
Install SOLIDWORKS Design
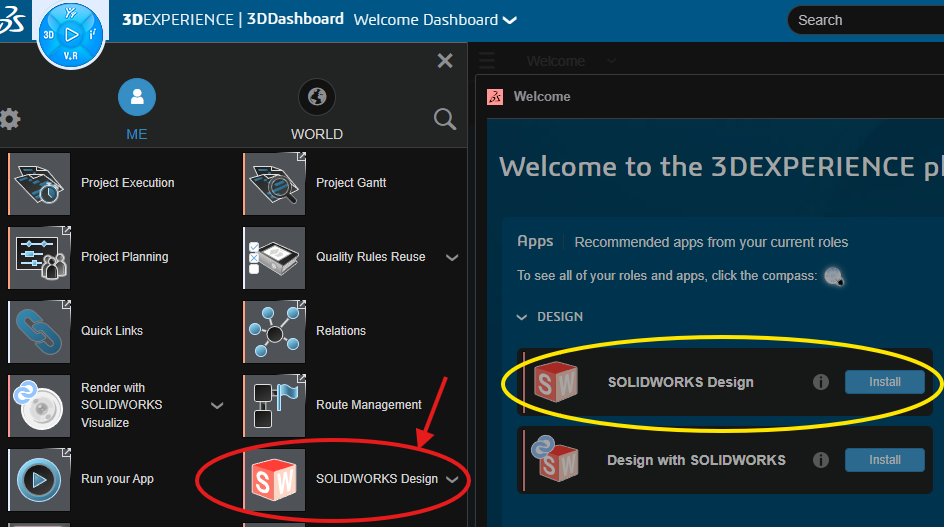point(884,382)
